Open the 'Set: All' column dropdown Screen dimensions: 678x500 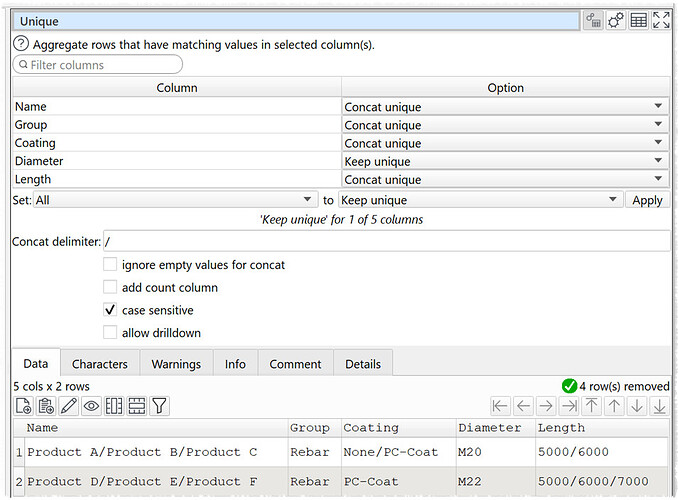pos(175,200)
